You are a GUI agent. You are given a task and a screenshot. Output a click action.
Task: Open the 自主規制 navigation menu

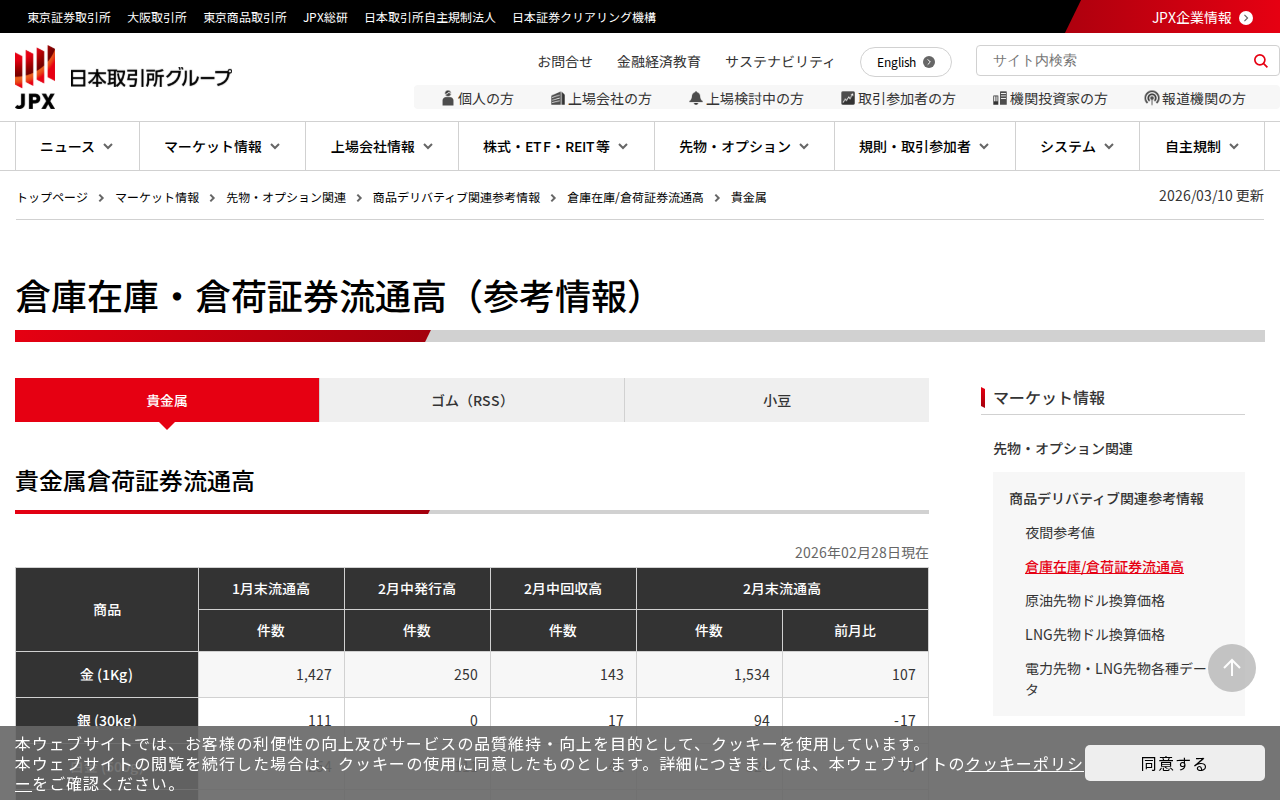coord(1202,147)
